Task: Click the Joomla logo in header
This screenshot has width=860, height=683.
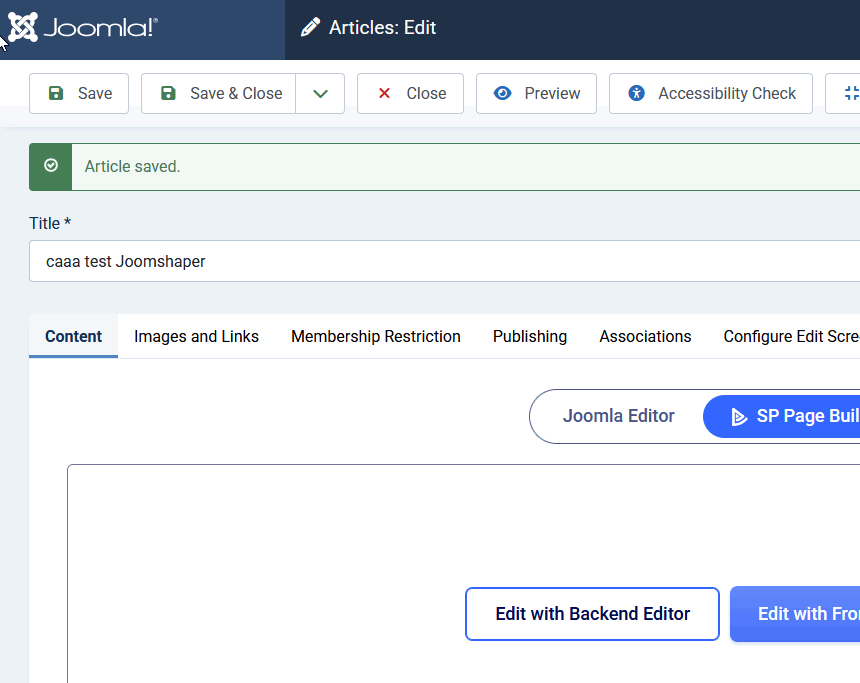Action: tap(82, 28)
